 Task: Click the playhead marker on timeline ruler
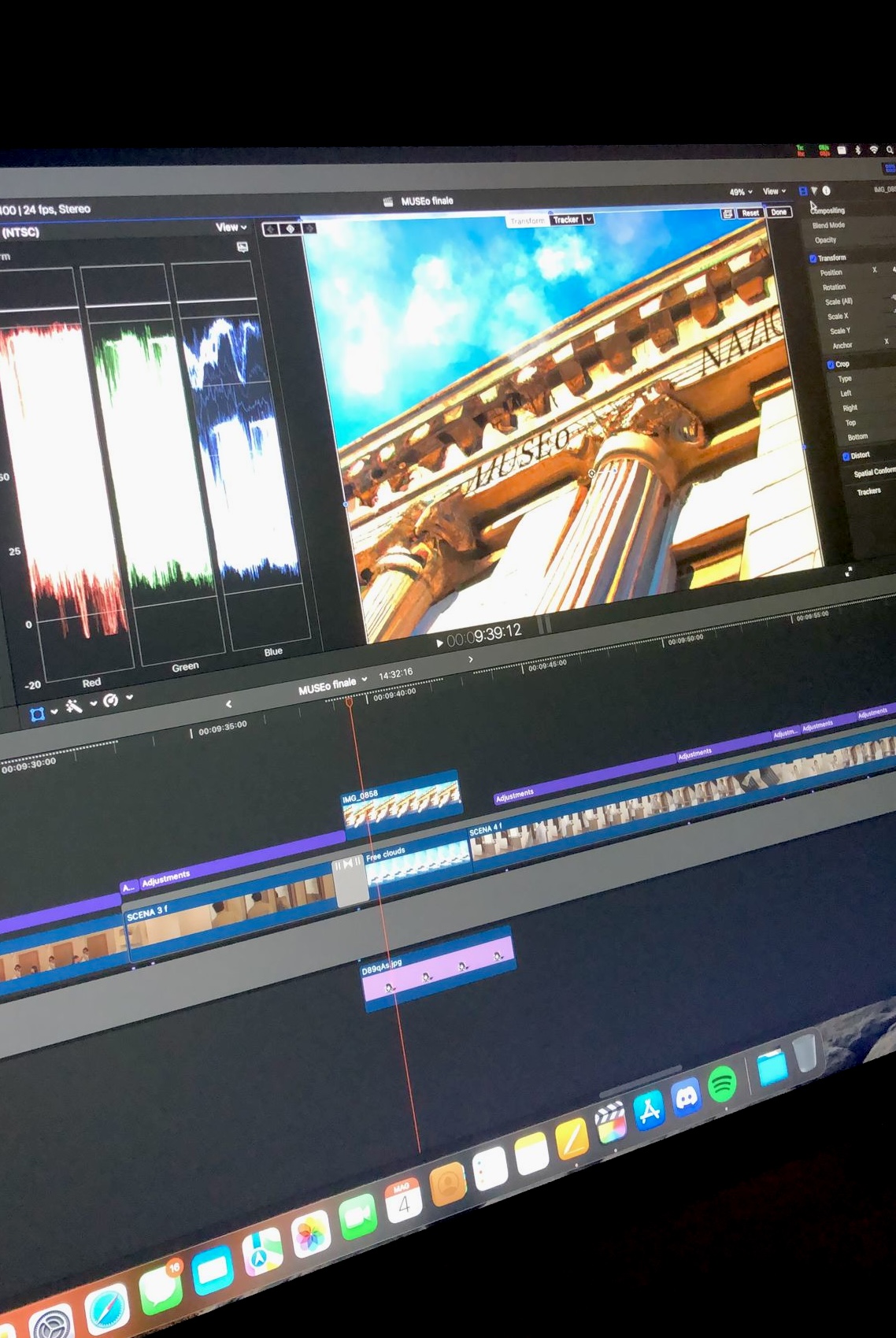[350, 702]
